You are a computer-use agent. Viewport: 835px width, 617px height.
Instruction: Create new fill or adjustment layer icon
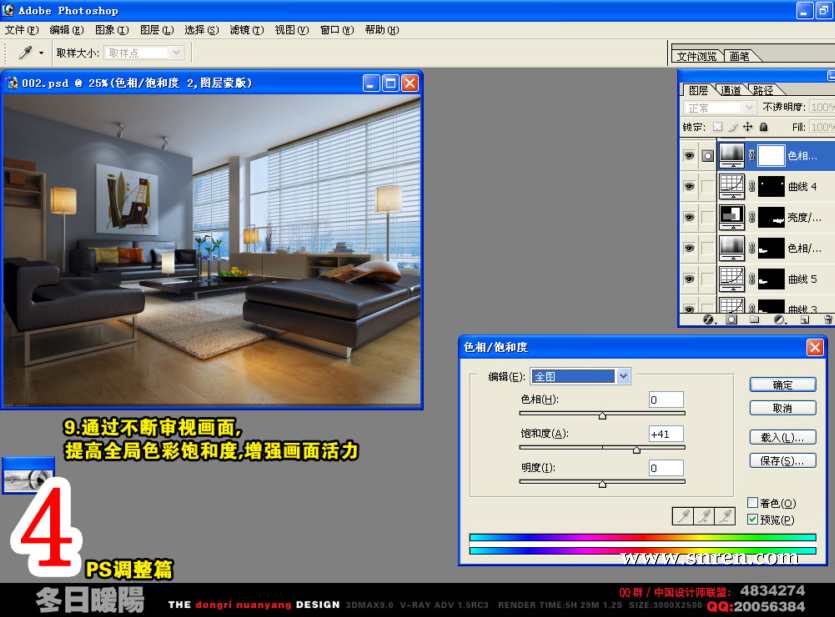(x=780, y=319)
